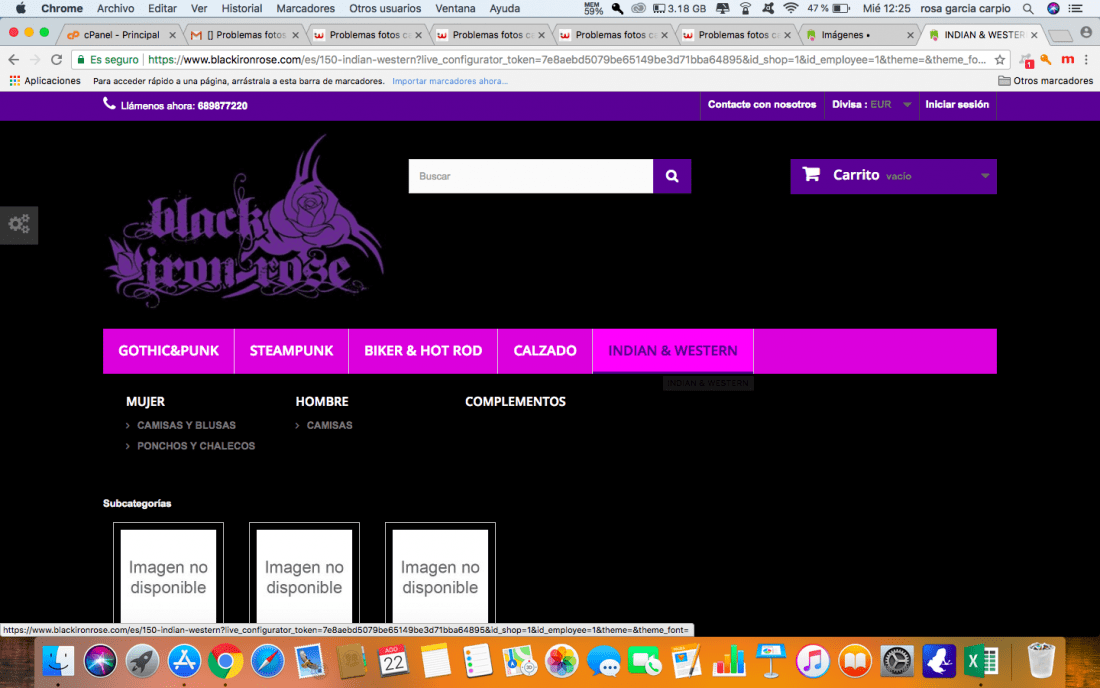This screenshot has width=1100, height=688.
Task: Open the STEAMPUNK menu tab
Action: (291, 351)
